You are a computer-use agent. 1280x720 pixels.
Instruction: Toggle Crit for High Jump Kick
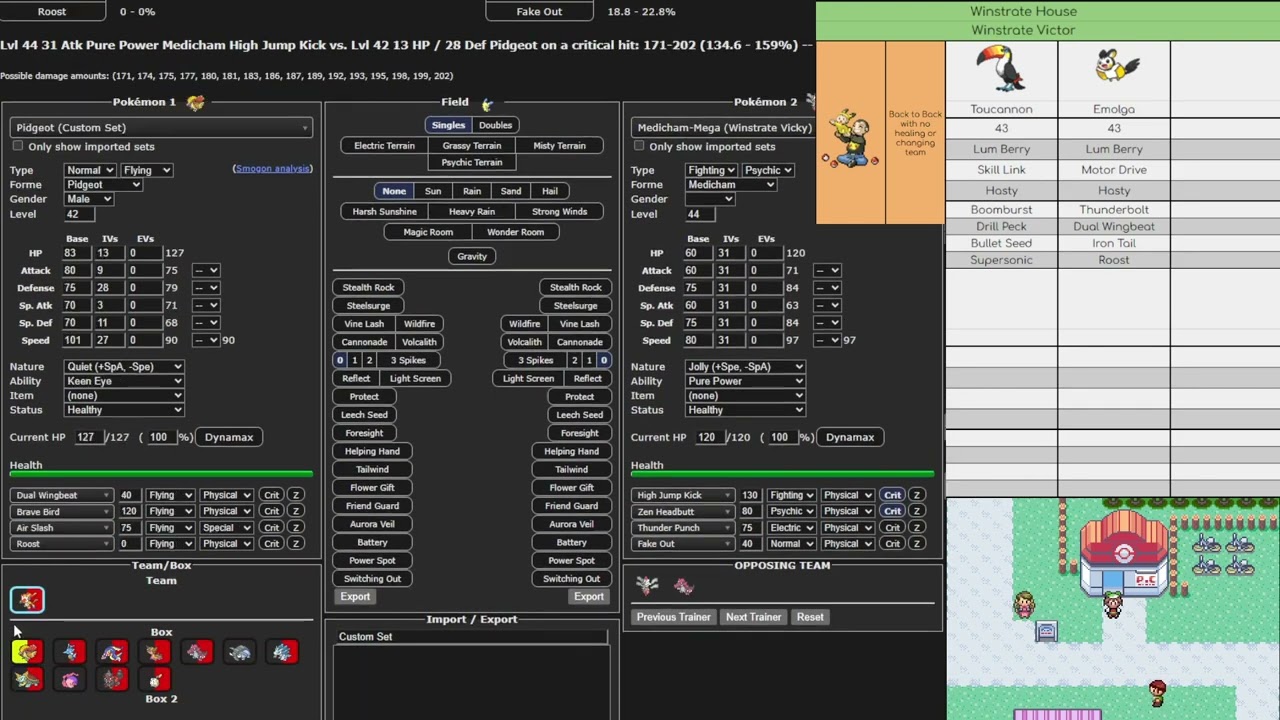point(892,495)
